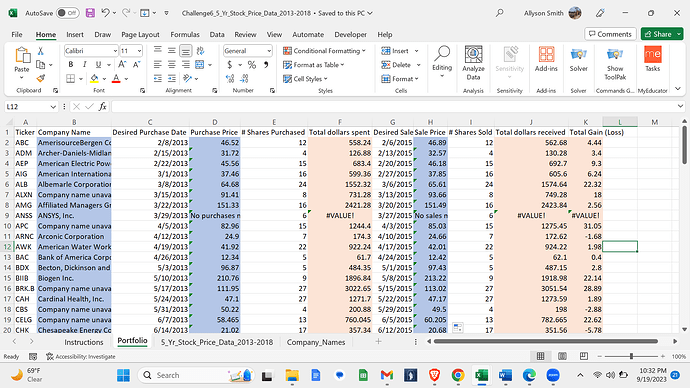690x388 pixels.
Task: Switch to the Formulas ribbon tab
Action: click(x=185, y=34)
